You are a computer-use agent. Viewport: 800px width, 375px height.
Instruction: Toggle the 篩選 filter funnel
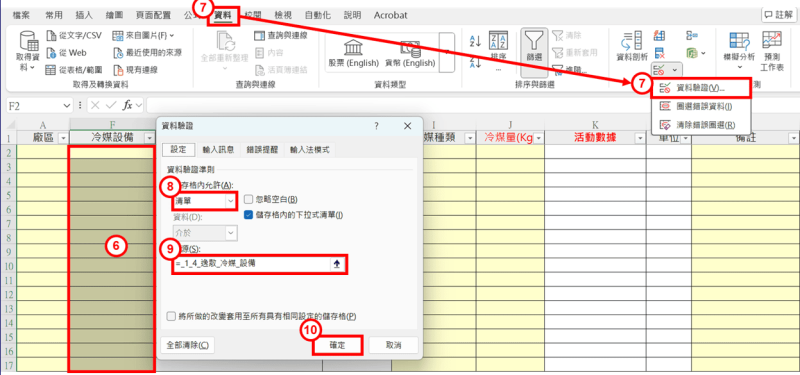point(534,52)
